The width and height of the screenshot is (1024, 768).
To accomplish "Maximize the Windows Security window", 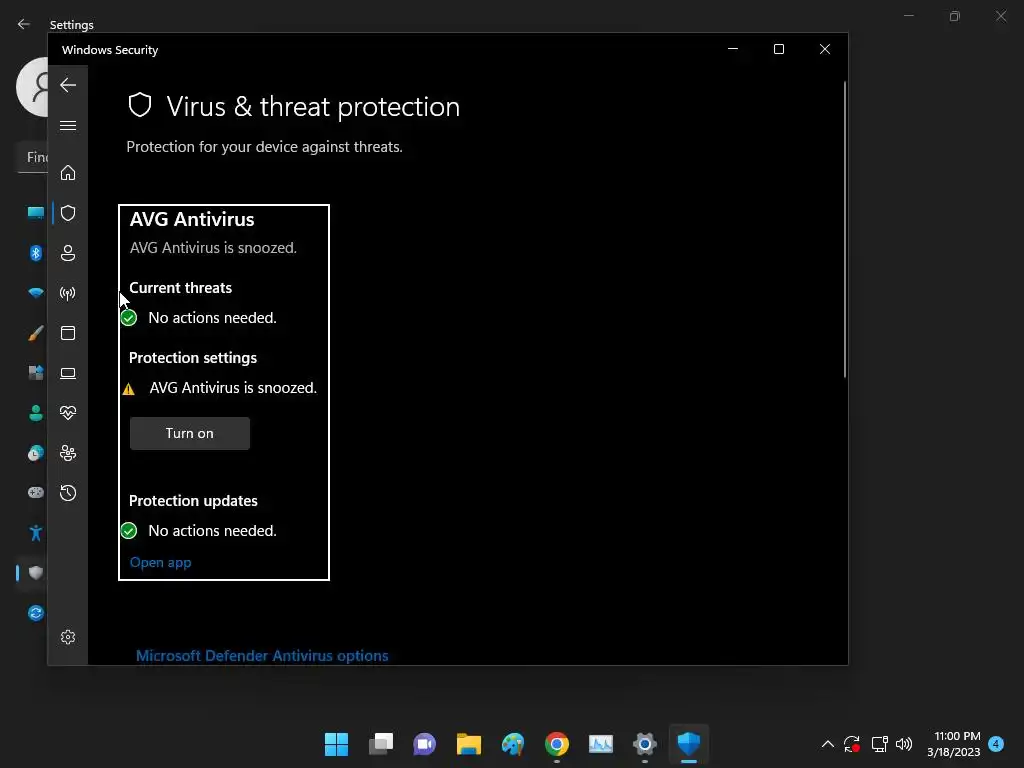I will pyautogui.click(x=778, y=49).
